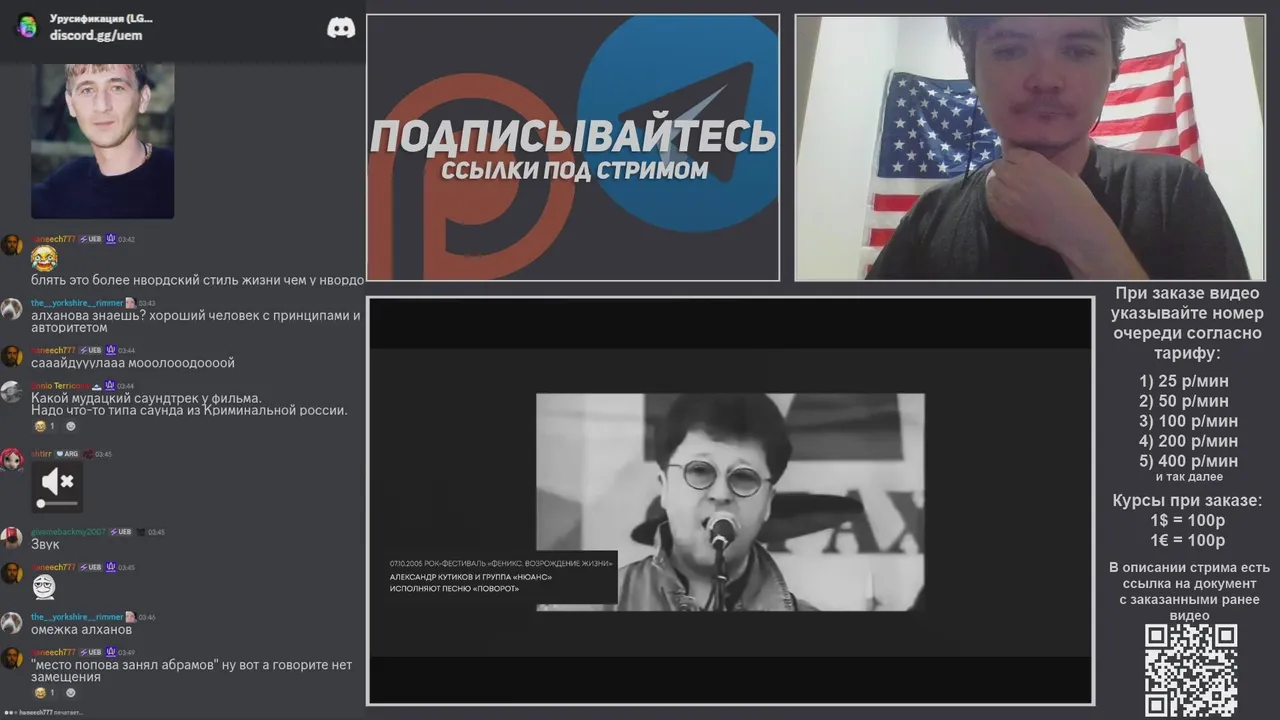Click the message "саaайдуyулааа мооолооодооооой"
Viewport: 1280px width, 720px height.
133,363
